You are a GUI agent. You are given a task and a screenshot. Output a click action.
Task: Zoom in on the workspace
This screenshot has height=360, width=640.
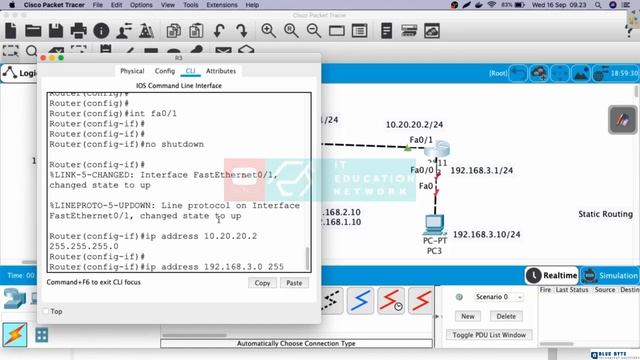[x=269, y=31]
